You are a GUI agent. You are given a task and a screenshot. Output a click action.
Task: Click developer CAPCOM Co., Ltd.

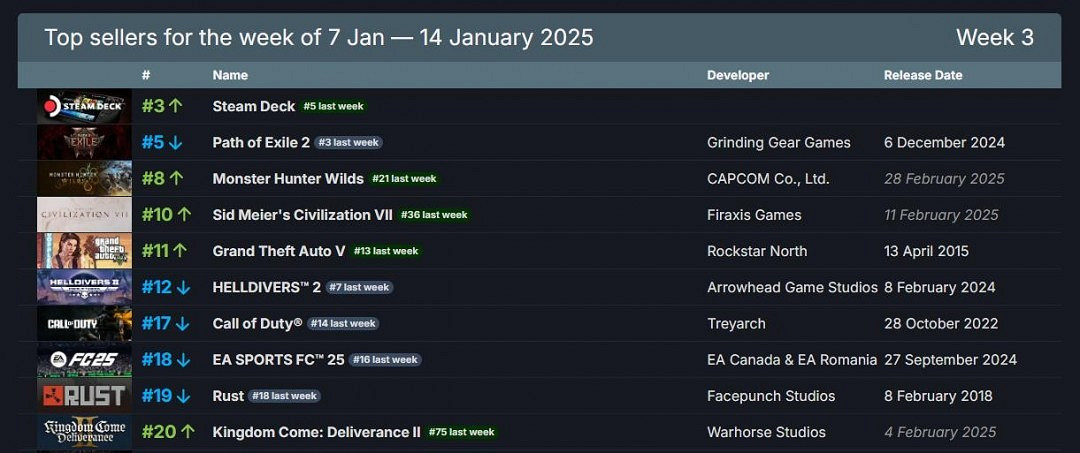tap(768, 179)
